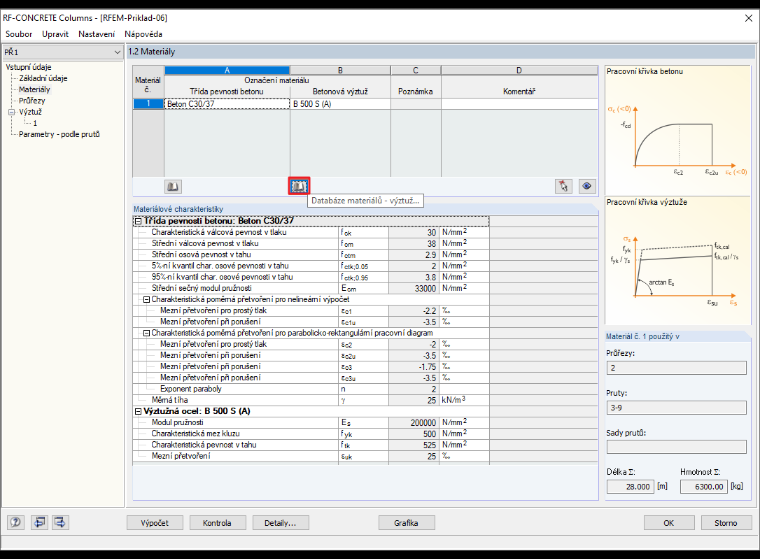Open concrete material database library icon
760x559 pixels.
[x=173, y=187]
